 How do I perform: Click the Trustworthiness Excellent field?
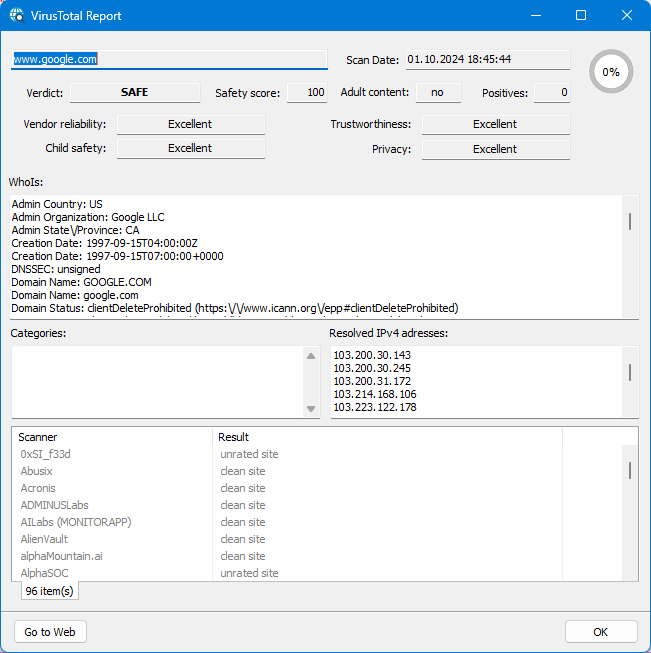pyautogui.click(x=496, y=124)
